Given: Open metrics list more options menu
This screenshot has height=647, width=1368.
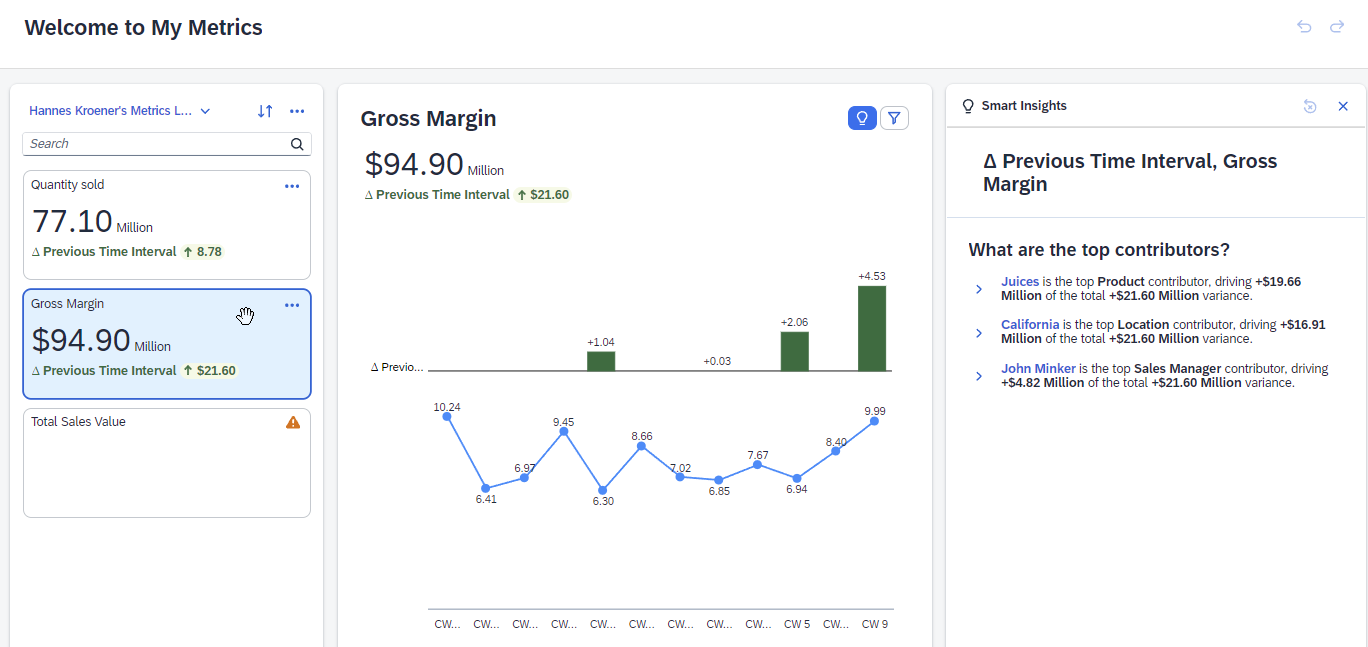Looking at the screenshot, I should tap(297, 111).
